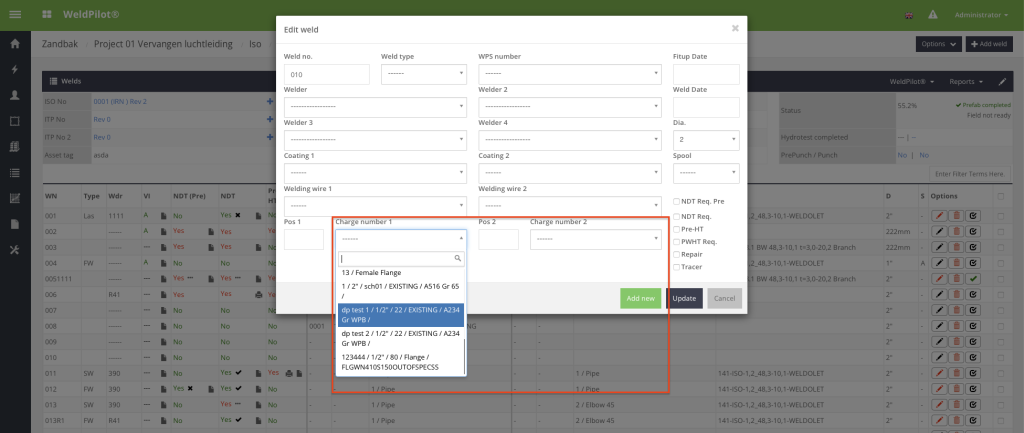Viewport: 1024px width, 433px height.
Task: Click the lightning bolt sidebar icon
Action: coord(15,70)
